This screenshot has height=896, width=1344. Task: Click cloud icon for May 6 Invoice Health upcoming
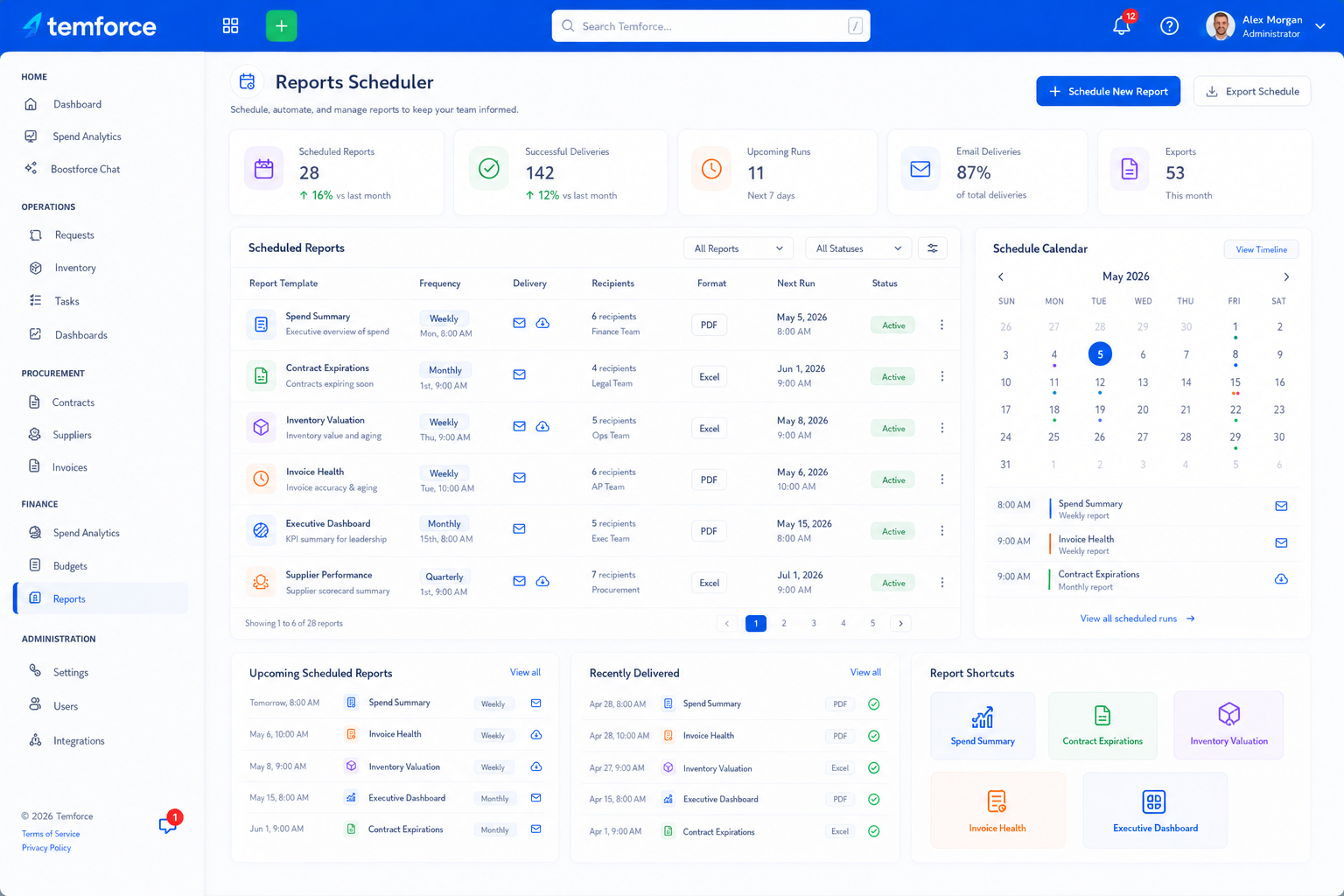click(536, 735)
